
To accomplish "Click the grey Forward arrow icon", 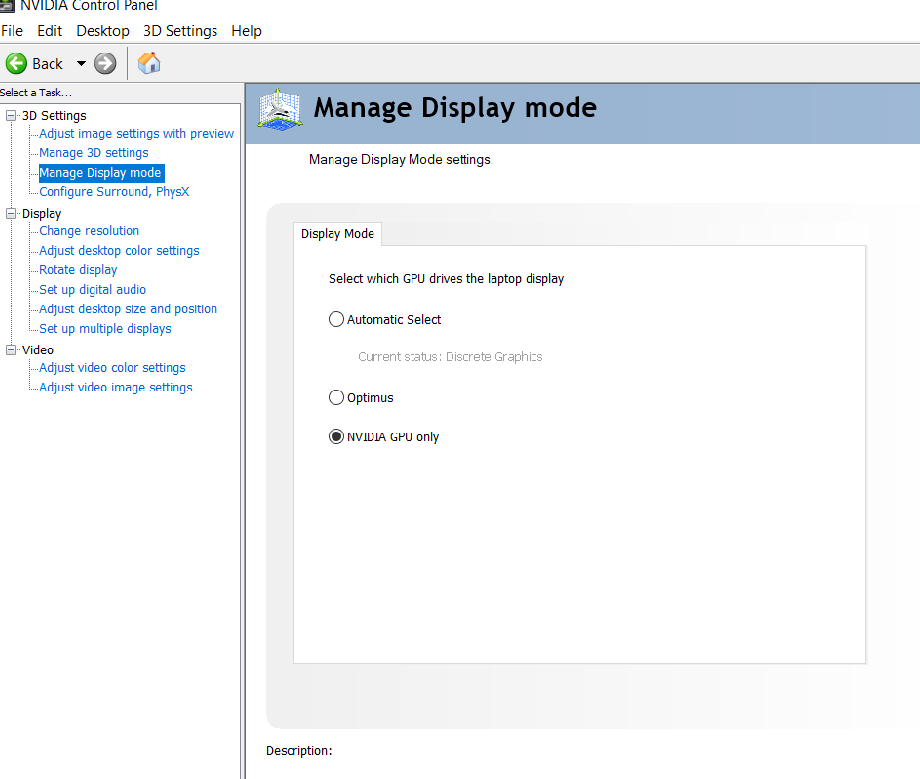I will [105, 63].
